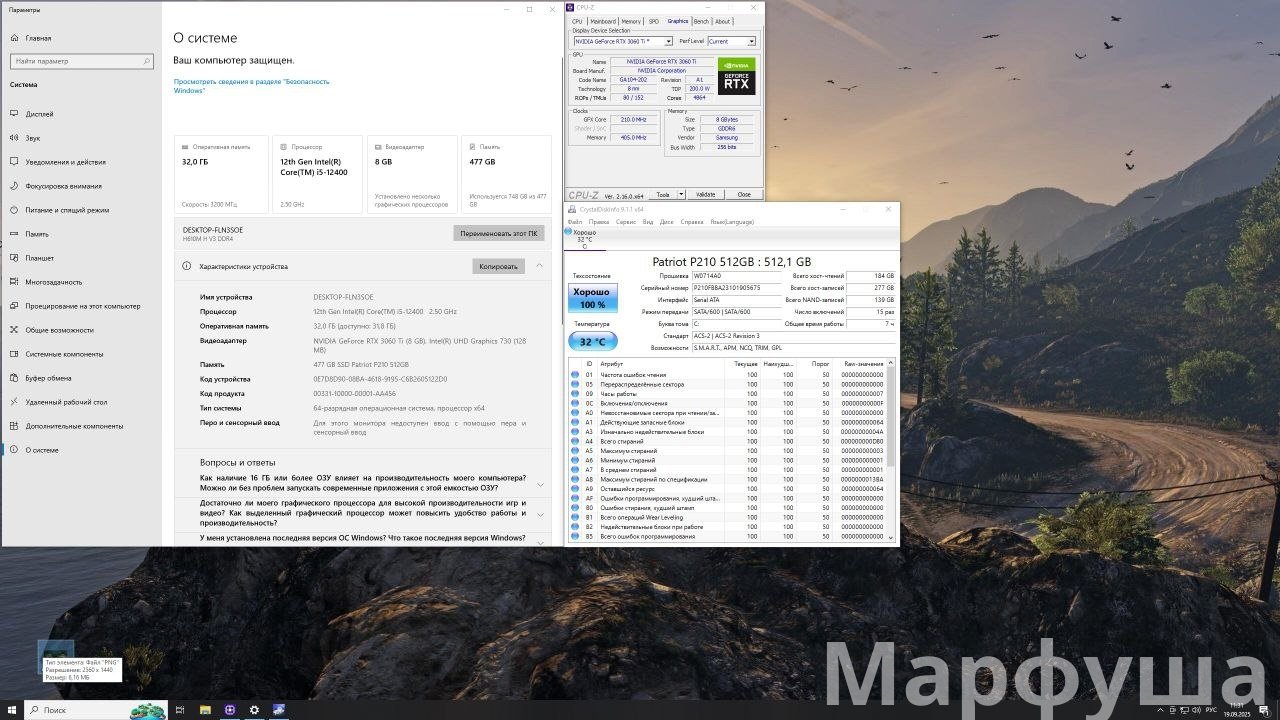Switch to the Memory tab in CPU-Z
Viewport: 1280px width, 720px height.
tap(631, 21)
